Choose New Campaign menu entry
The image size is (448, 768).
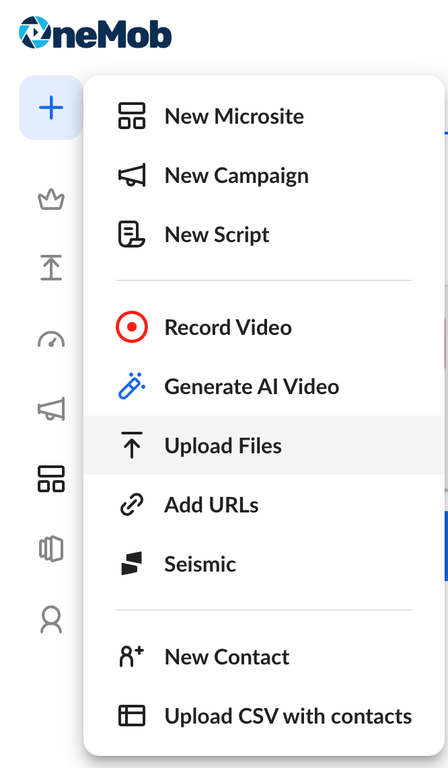pos(264,175)
